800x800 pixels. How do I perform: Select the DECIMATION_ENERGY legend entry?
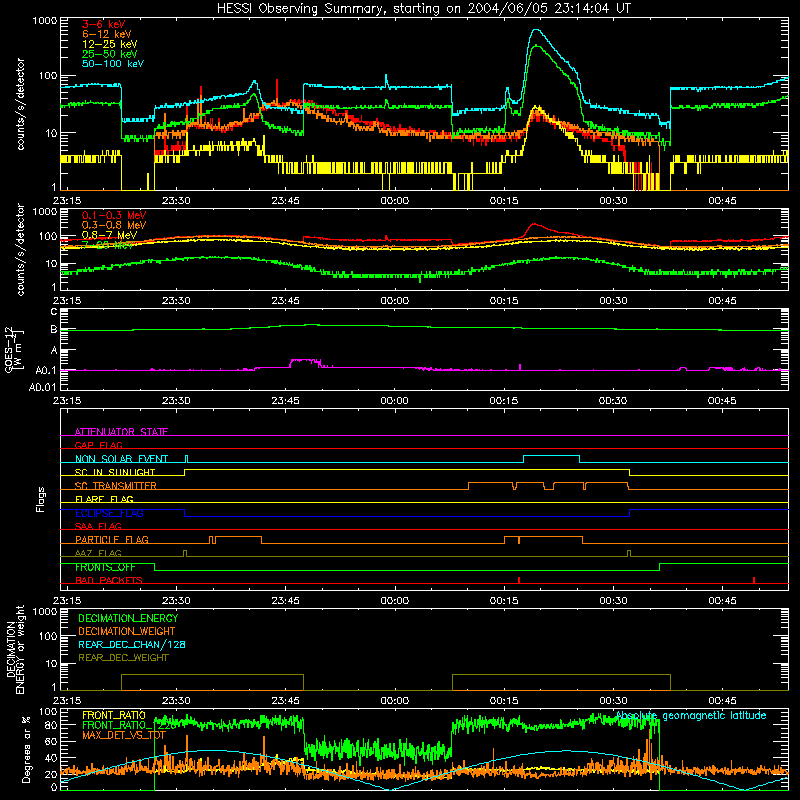(128, 618)
